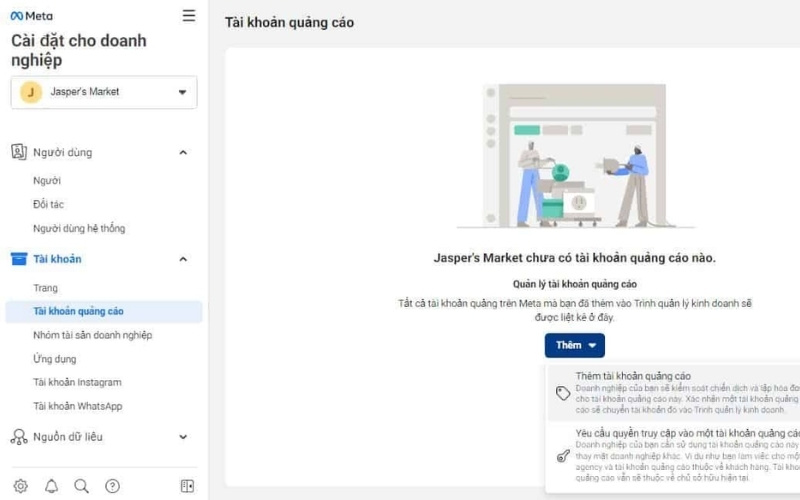Select Đối tác in the sidebar
This screenshot has height=500, width=800.
click(x=48, y=204)
